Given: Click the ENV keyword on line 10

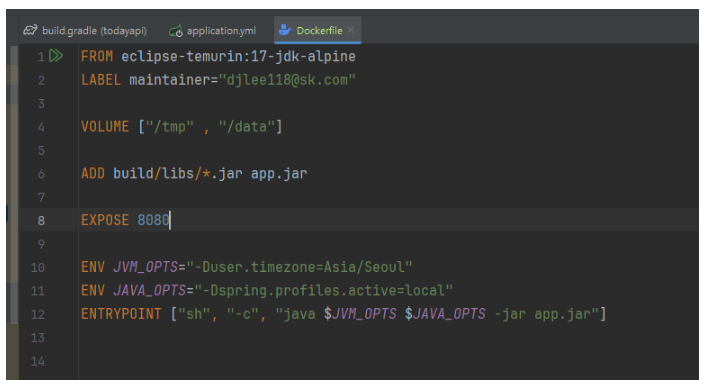Looking at the screenshot, I should point(93,267).
